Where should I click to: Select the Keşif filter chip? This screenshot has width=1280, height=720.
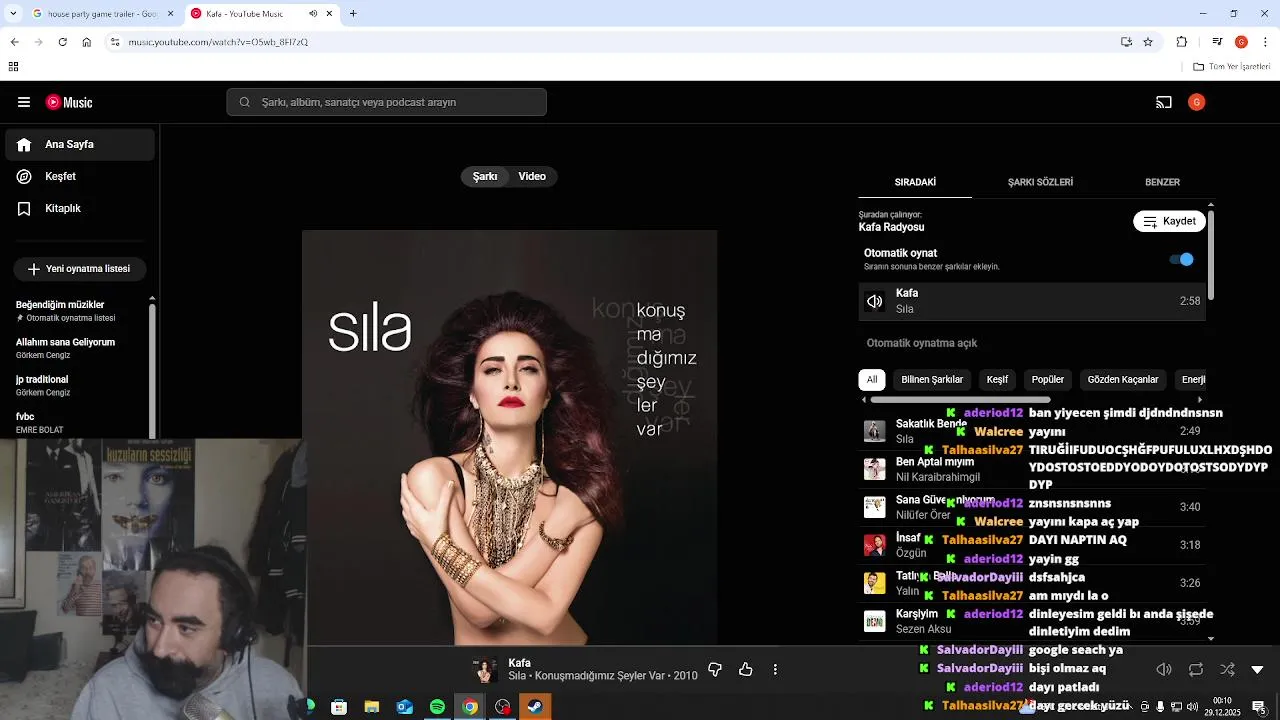click(997, 379)
